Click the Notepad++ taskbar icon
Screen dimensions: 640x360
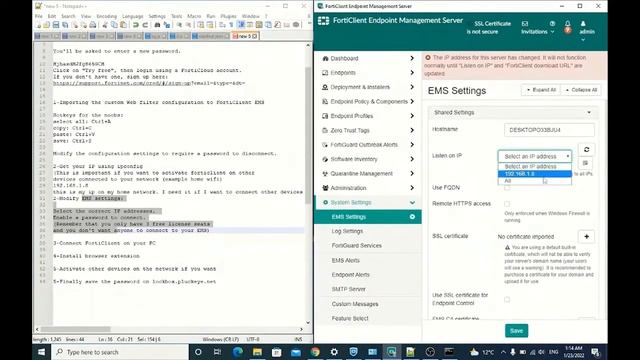pyautogui.click(x=411, y=351)
